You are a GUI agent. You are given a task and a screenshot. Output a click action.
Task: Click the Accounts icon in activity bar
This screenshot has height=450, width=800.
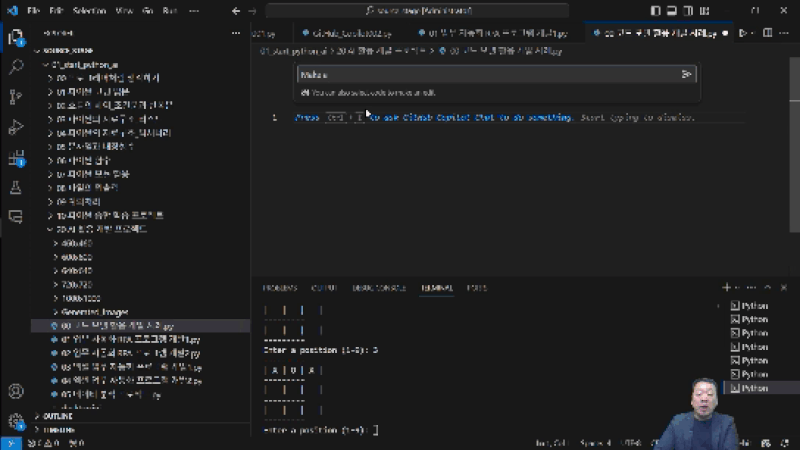[15, 391]
